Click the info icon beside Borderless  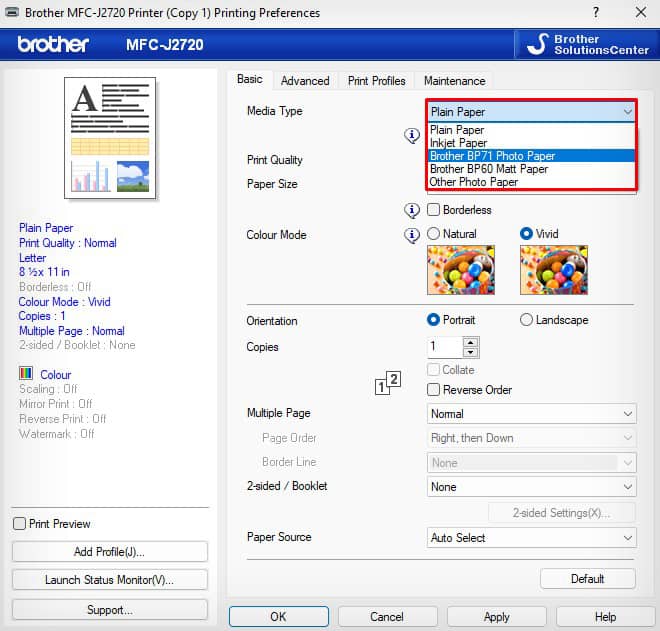412,210
